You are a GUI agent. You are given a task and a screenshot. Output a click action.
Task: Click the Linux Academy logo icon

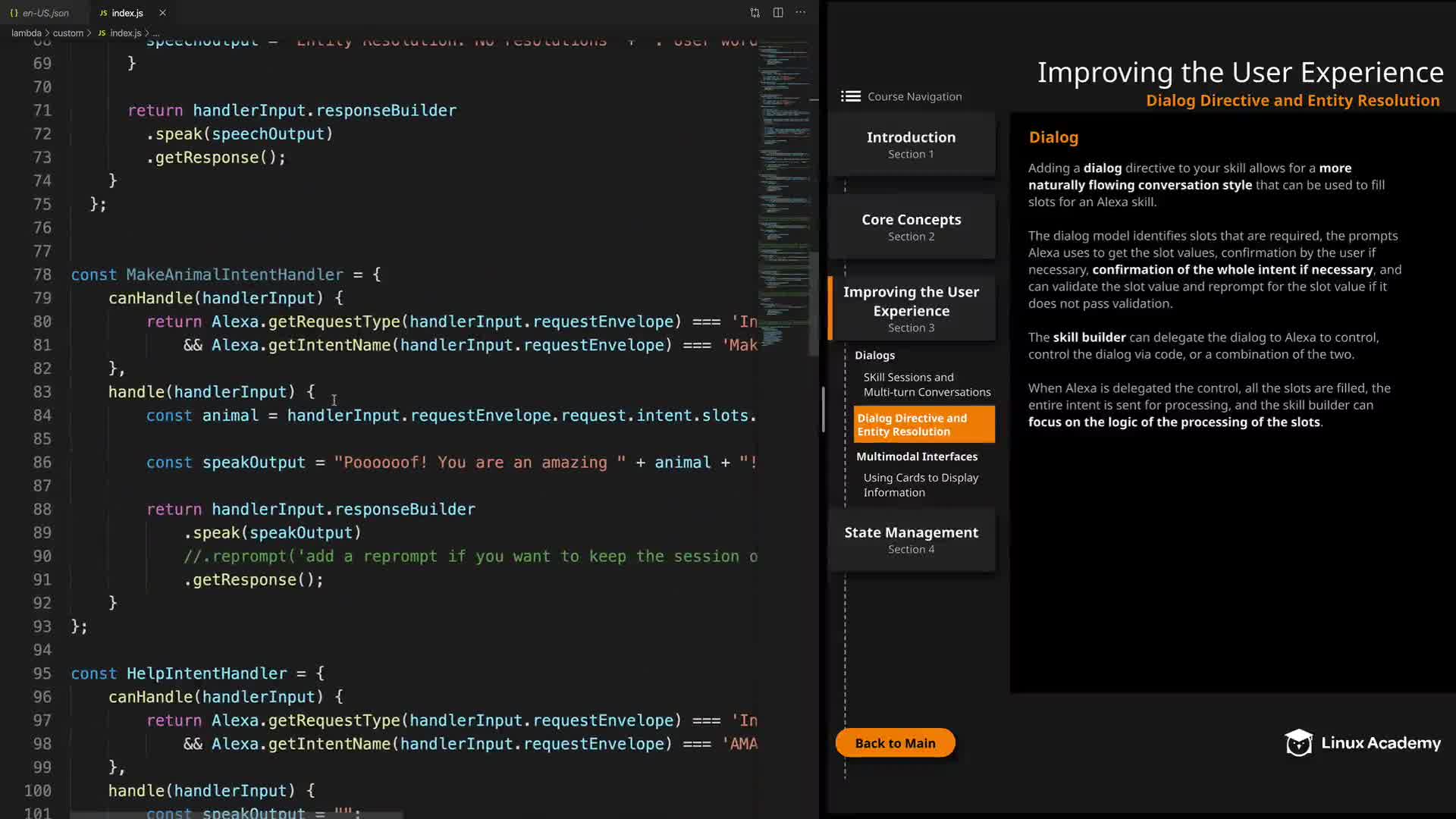tap(1298, 743)
